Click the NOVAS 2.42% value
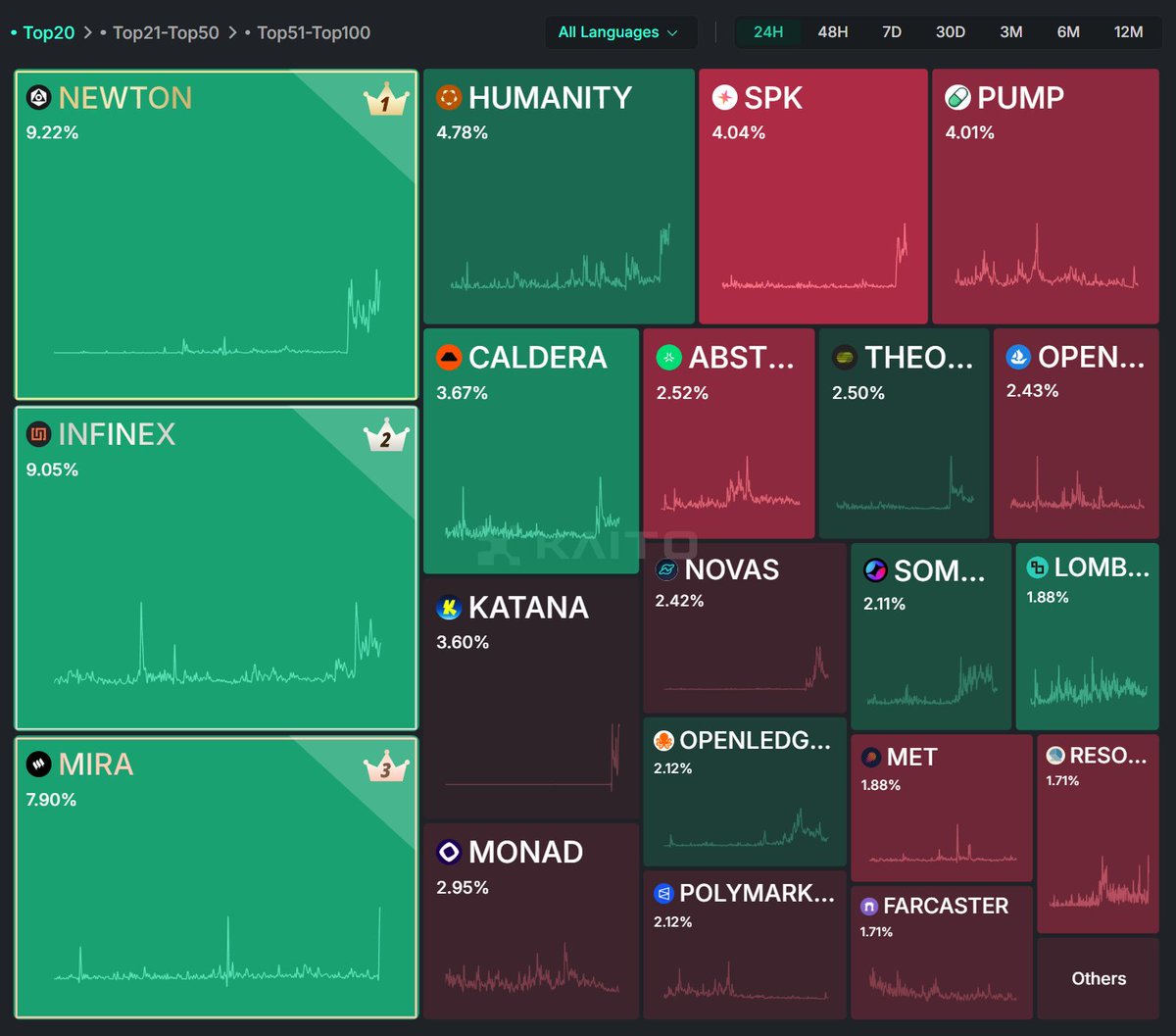This screenshot has height=1036, width=1176. pos(679,601)
